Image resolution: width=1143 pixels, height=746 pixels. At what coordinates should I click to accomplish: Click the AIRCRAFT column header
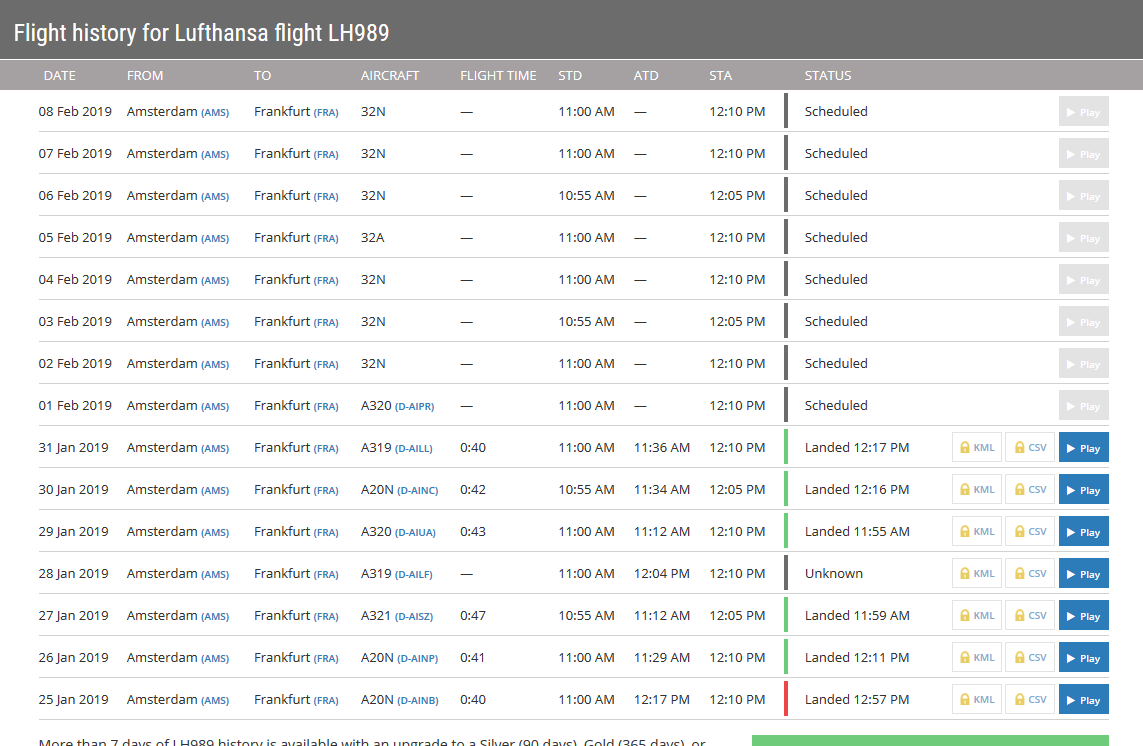click(390, 75)
